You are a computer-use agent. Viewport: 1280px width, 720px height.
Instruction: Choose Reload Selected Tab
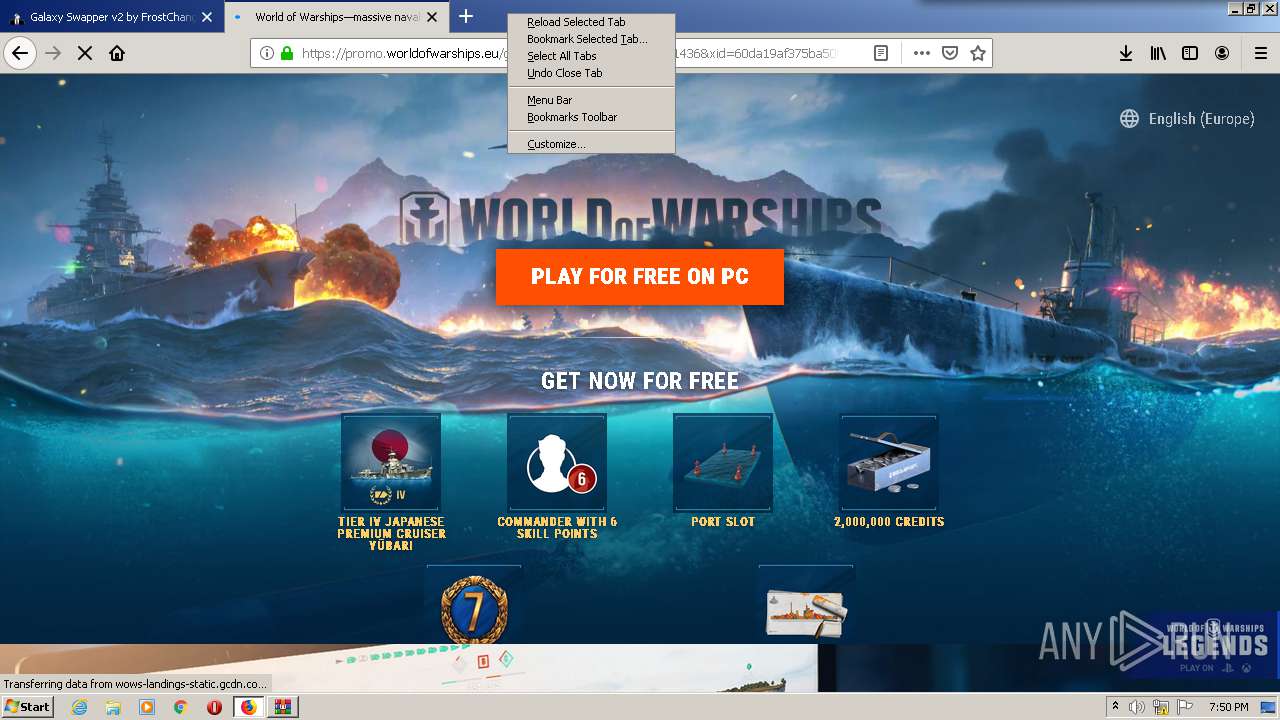(591, 22)
